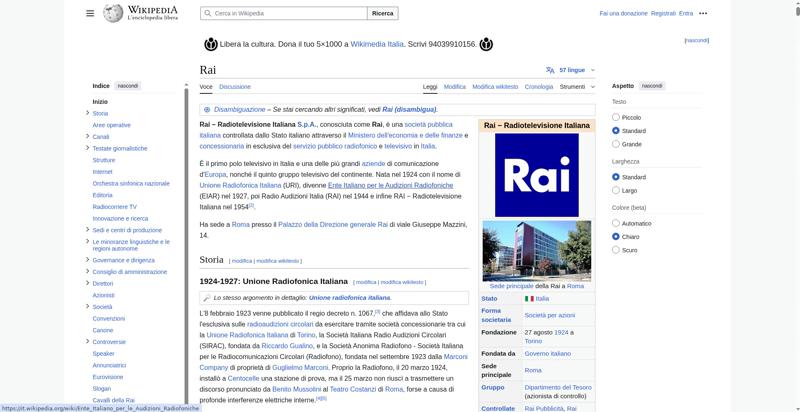Expand the Direttori section in Indice

click(87, 283)
